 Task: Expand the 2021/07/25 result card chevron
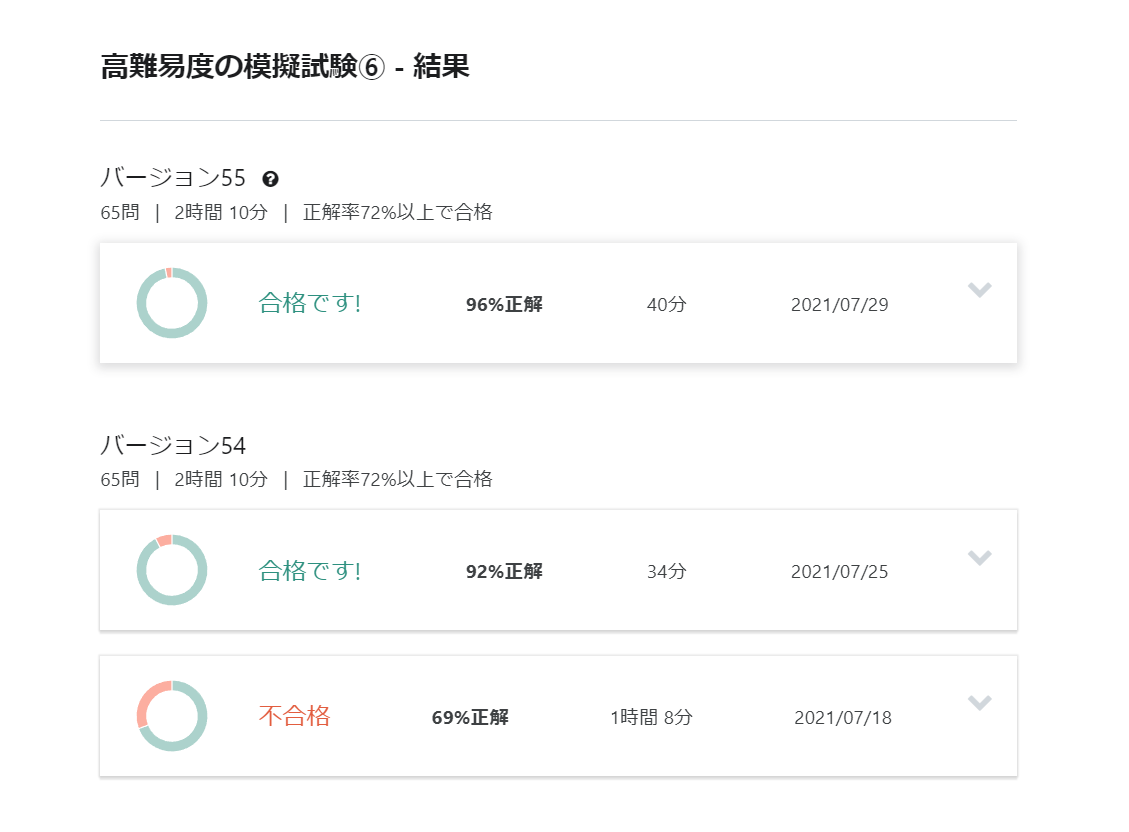tap(980, 558)
